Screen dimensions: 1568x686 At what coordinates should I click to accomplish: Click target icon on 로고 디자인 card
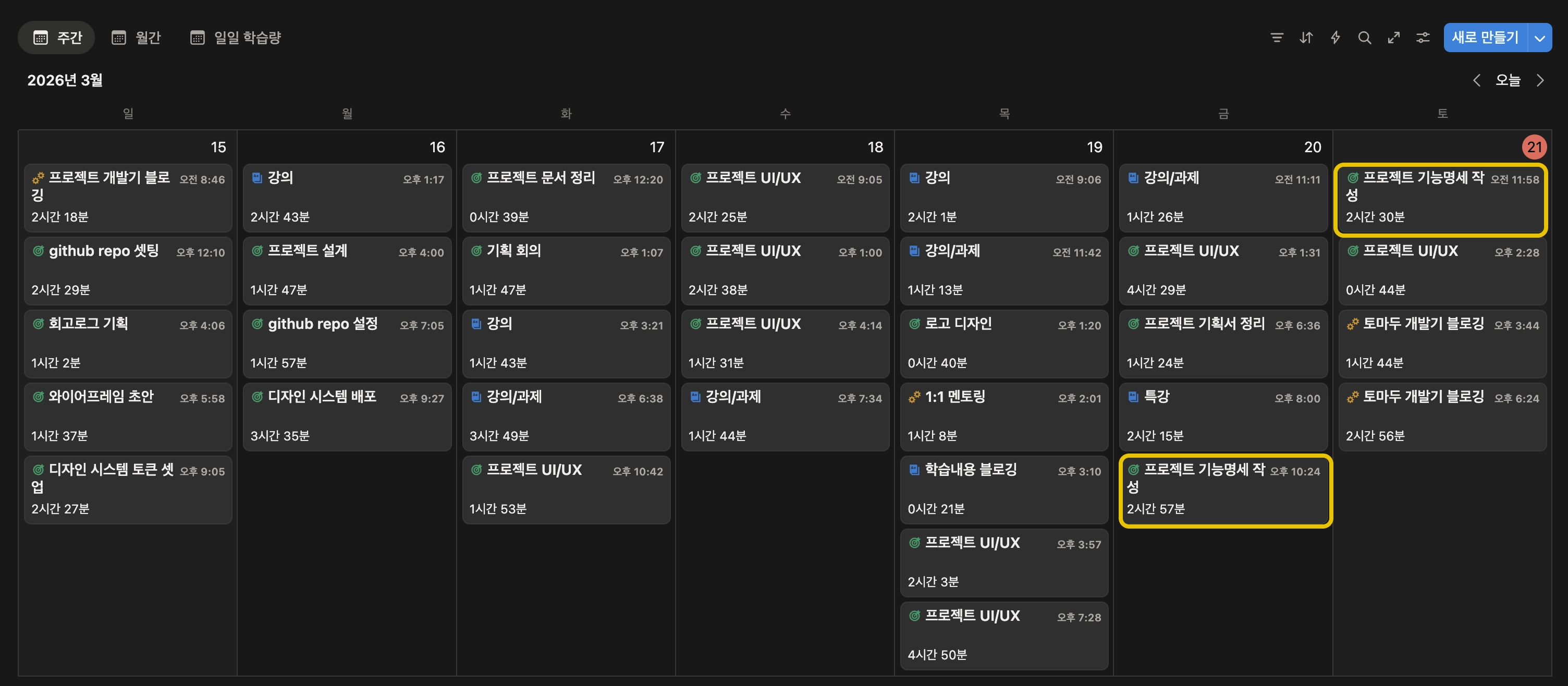click(x=914, y=324)
